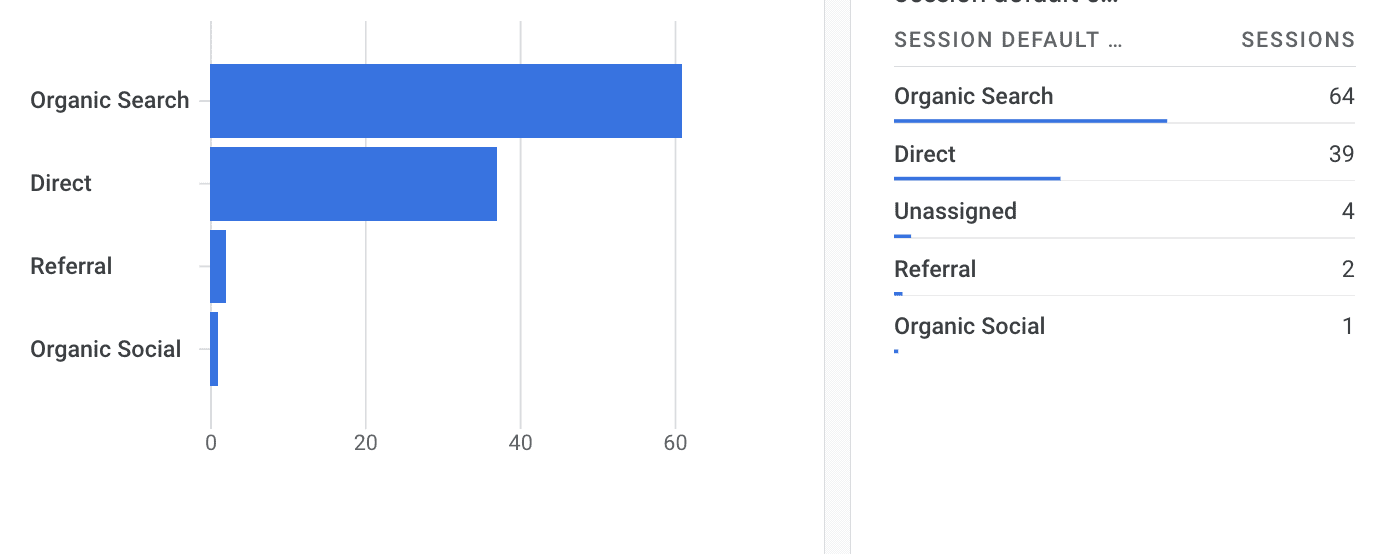The height and width of the screenshot is (554, 1388).
Task: Click the Organic Search axis label
Action: [110, 101]
